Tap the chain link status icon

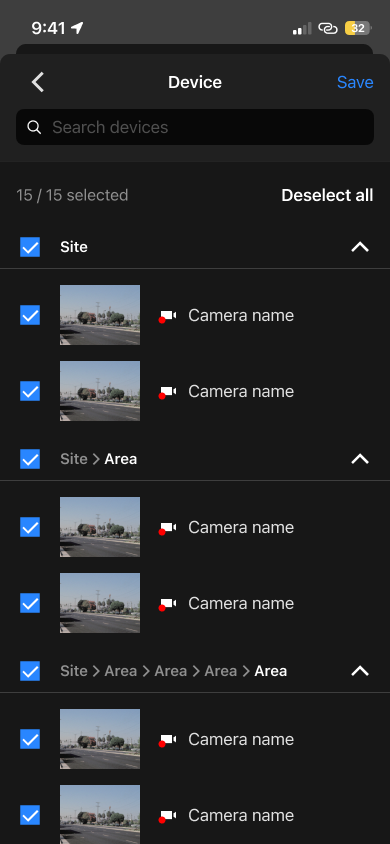[328, 29]
